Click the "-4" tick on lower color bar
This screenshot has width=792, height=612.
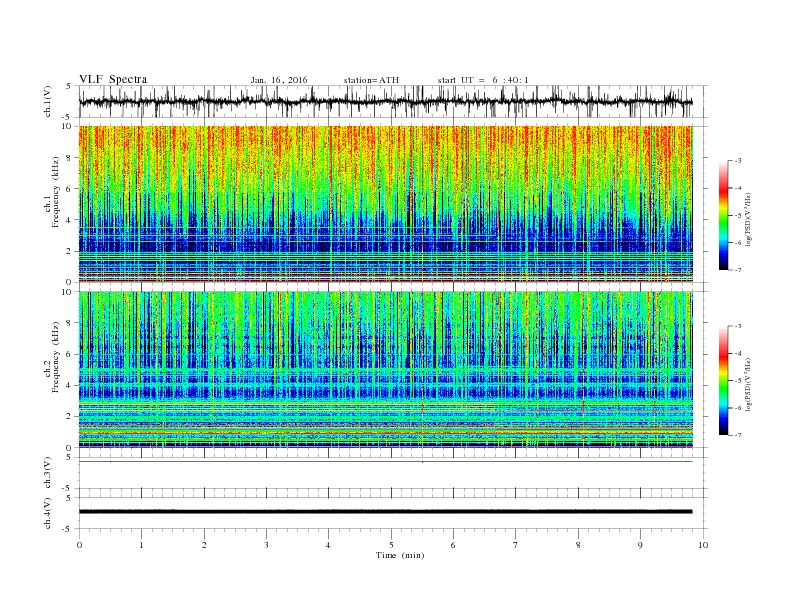coord(738,353)
